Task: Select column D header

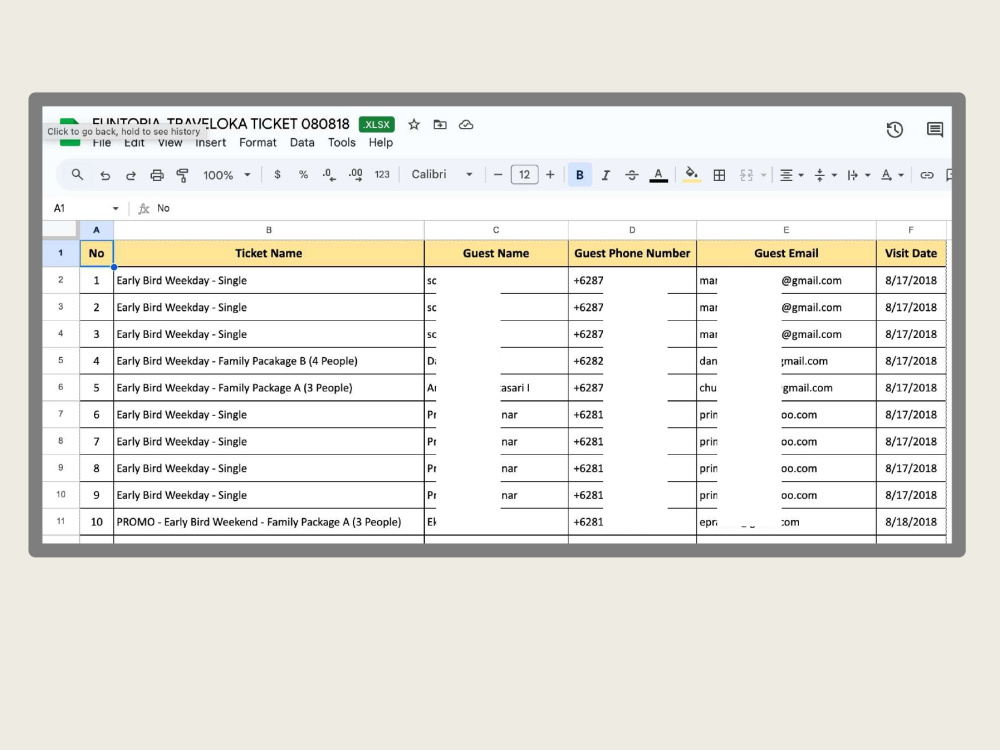Action: 632,230
